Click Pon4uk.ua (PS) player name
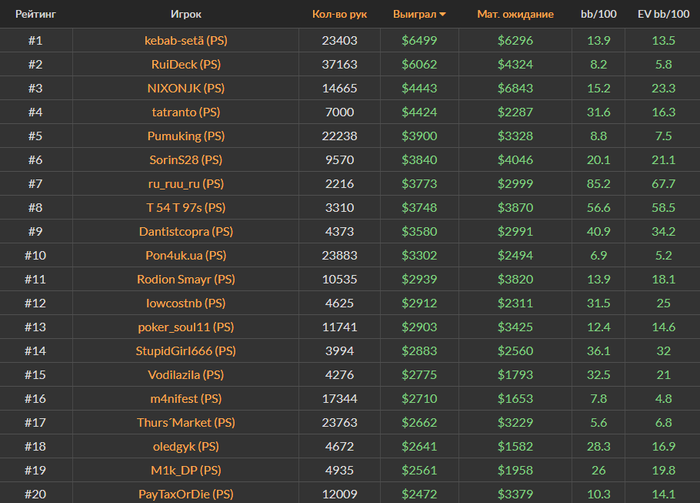 tap(186, 255)
